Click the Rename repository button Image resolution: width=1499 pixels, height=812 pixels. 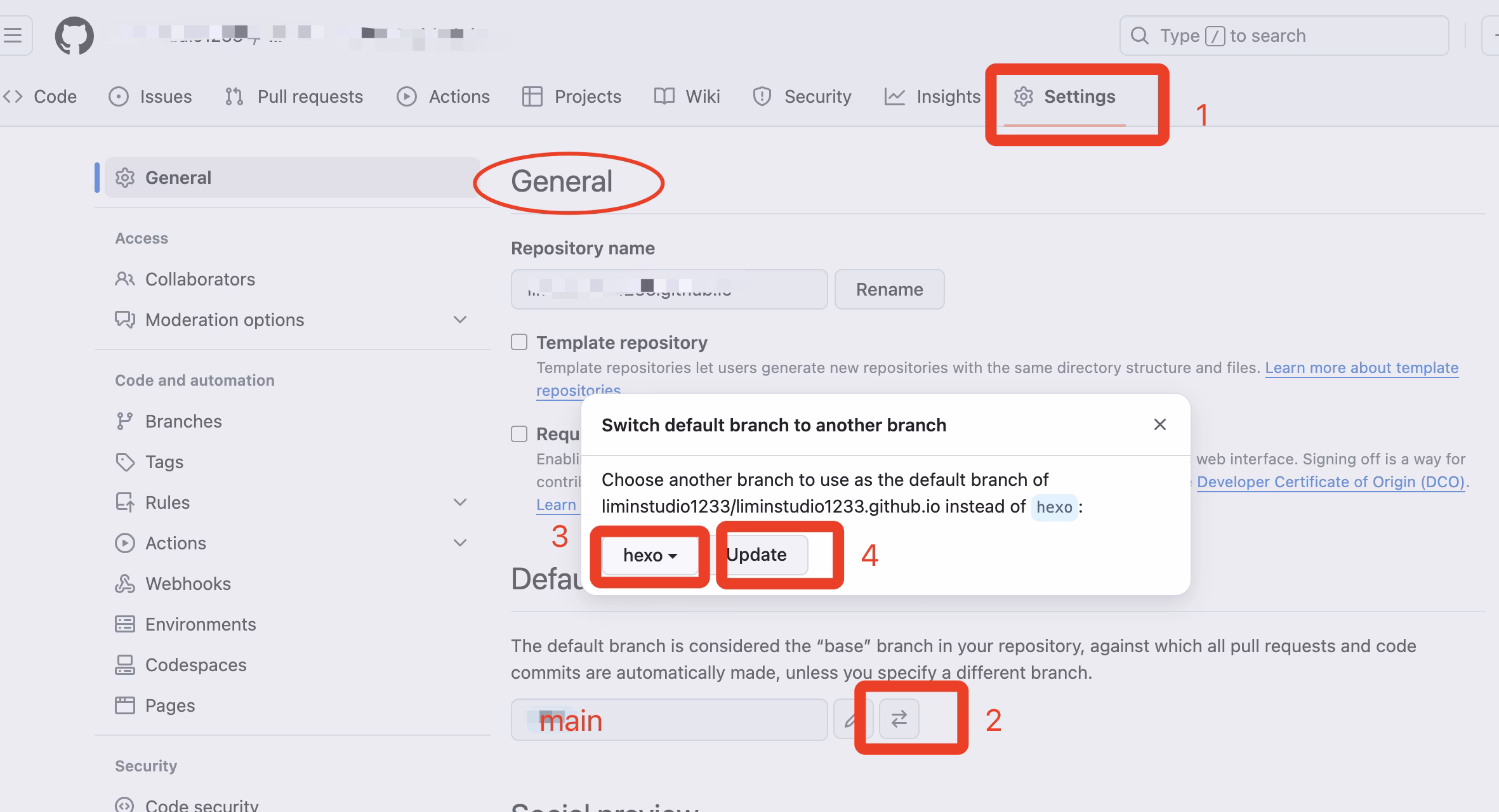[x=889, y=289]
